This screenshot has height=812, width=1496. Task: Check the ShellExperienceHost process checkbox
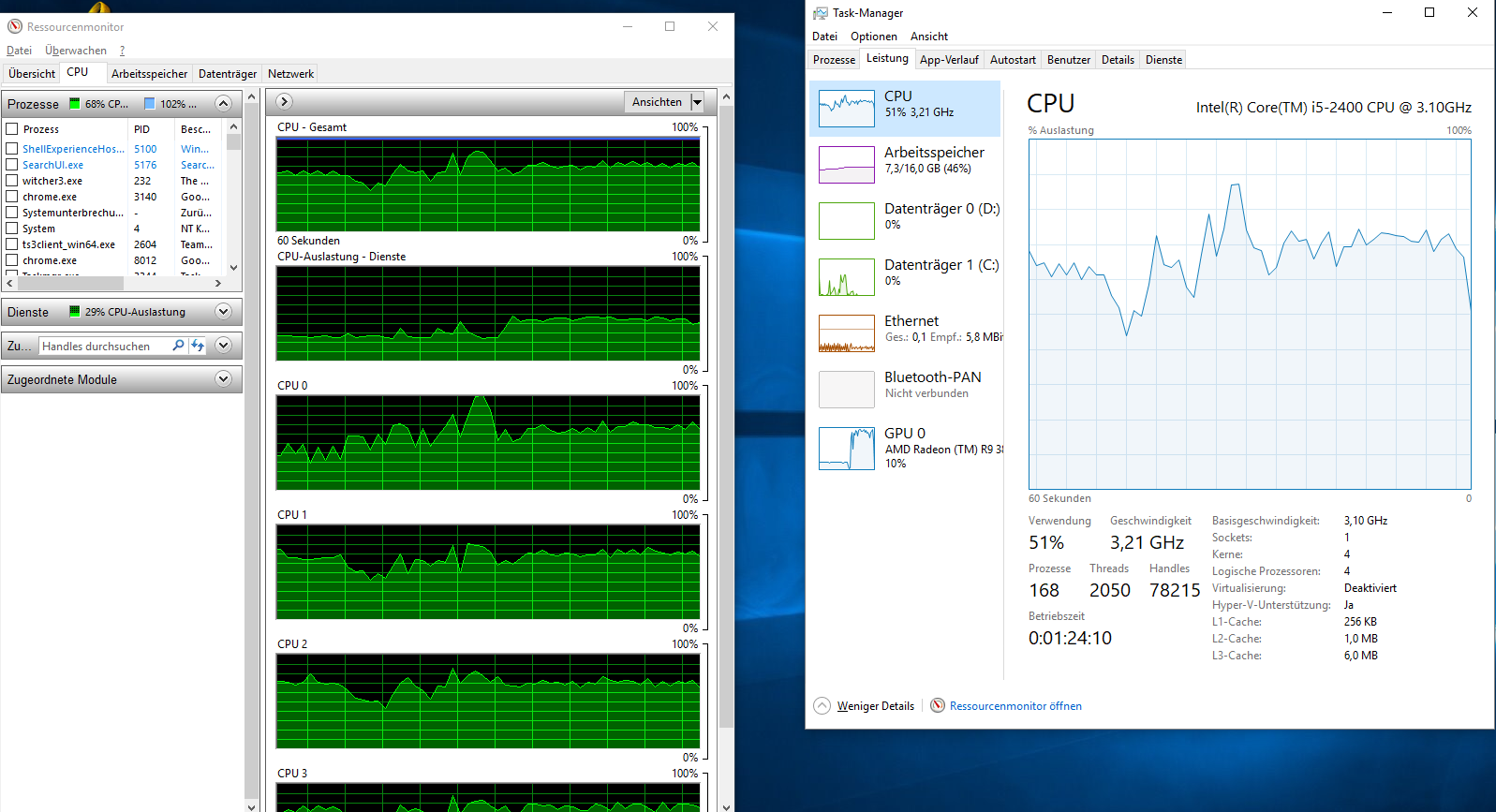[12, 149]
